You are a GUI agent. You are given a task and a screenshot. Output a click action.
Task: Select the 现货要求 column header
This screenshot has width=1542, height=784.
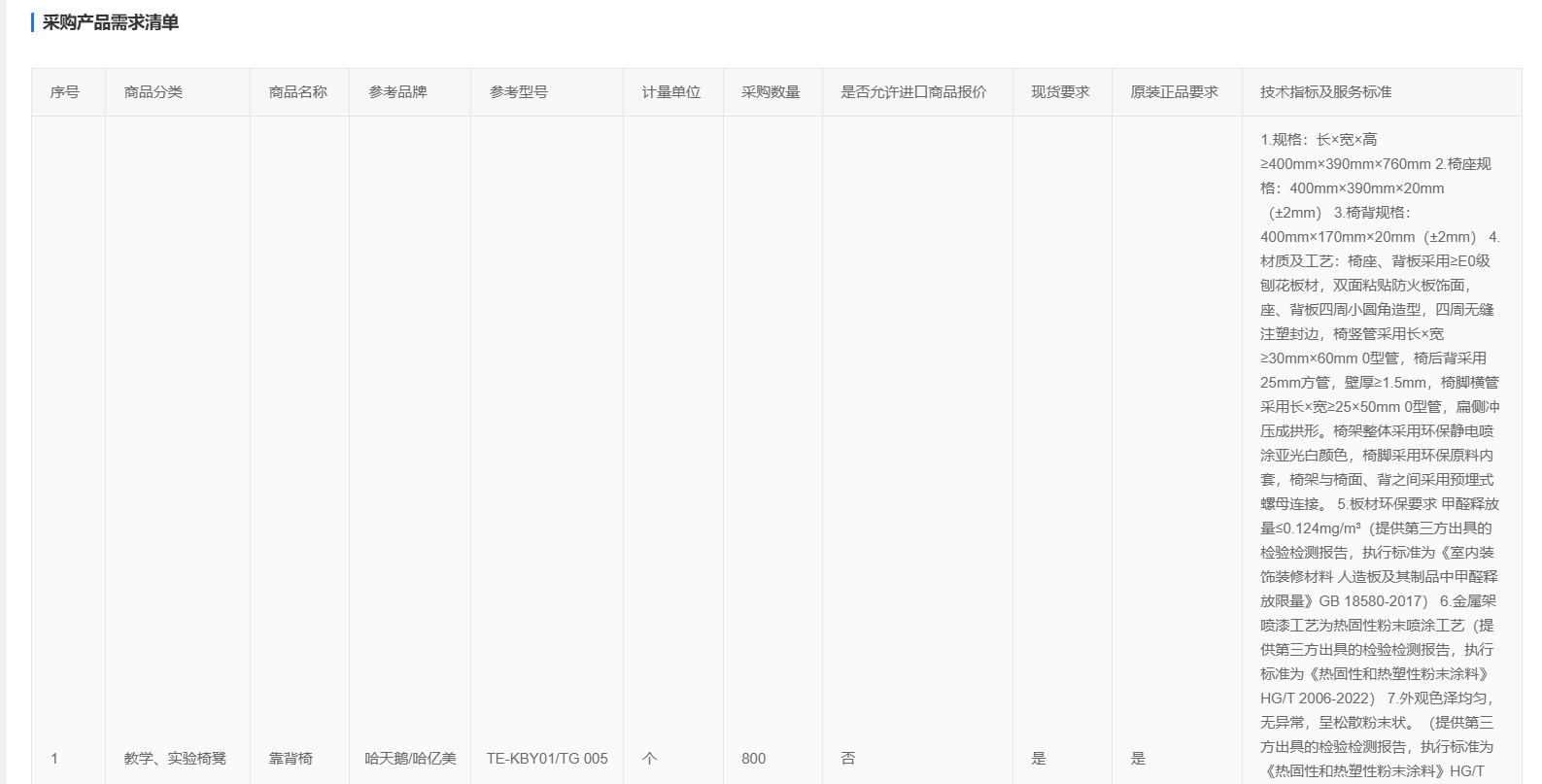[1060, 92]
